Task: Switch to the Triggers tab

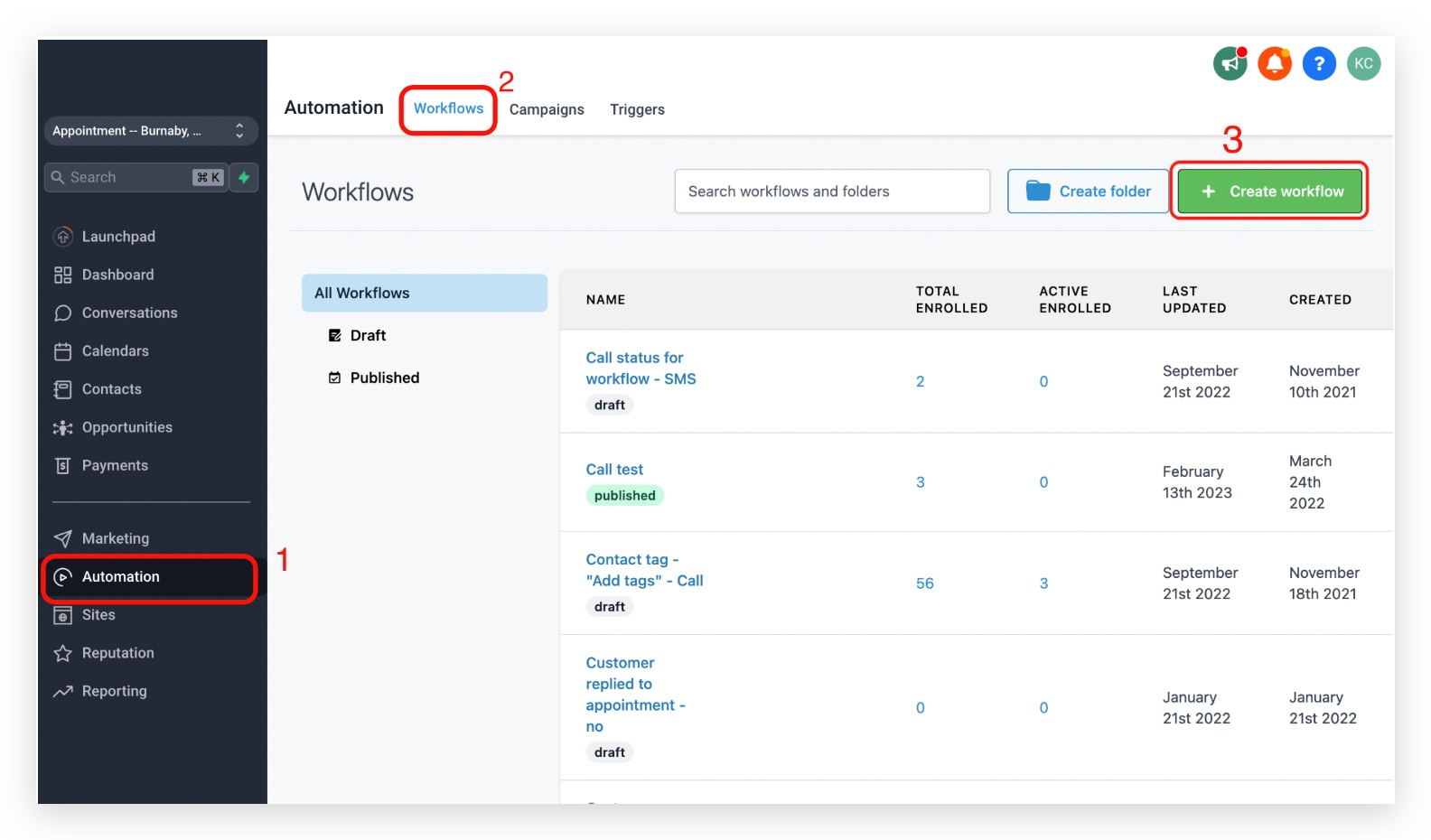Action: tap(637, 109)
